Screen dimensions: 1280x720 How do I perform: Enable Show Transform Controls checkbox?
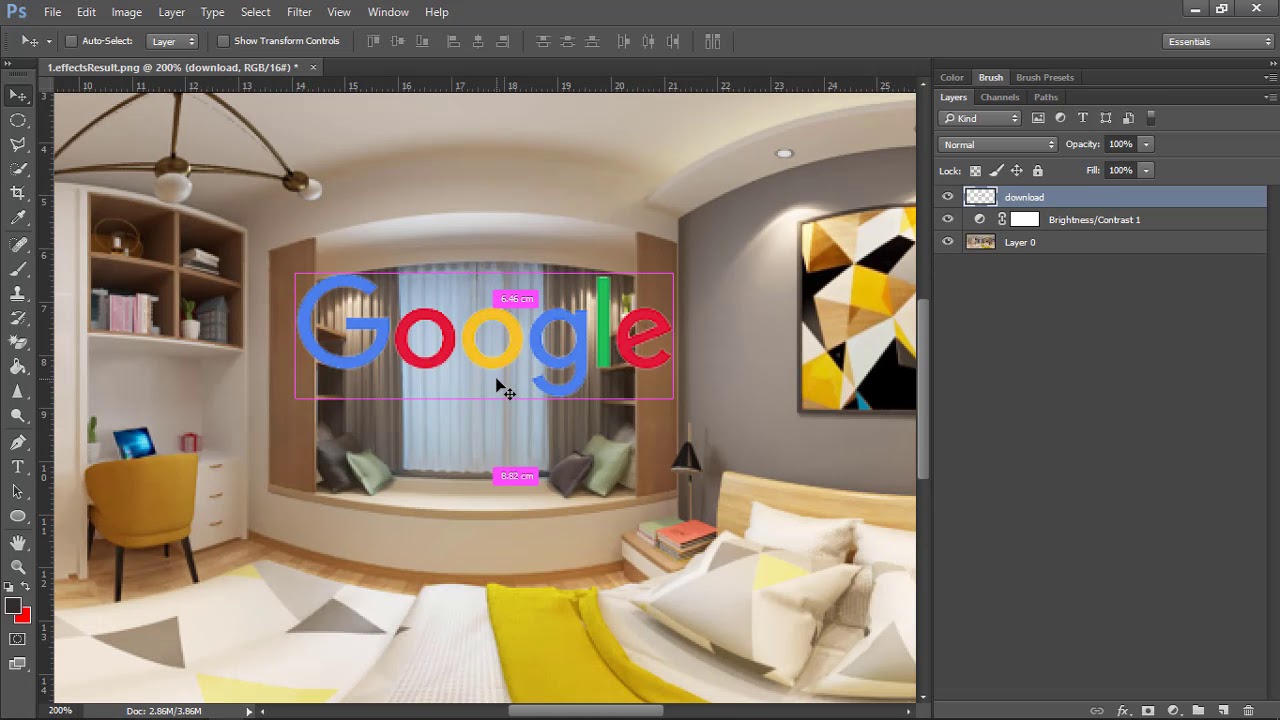(223, 41)
